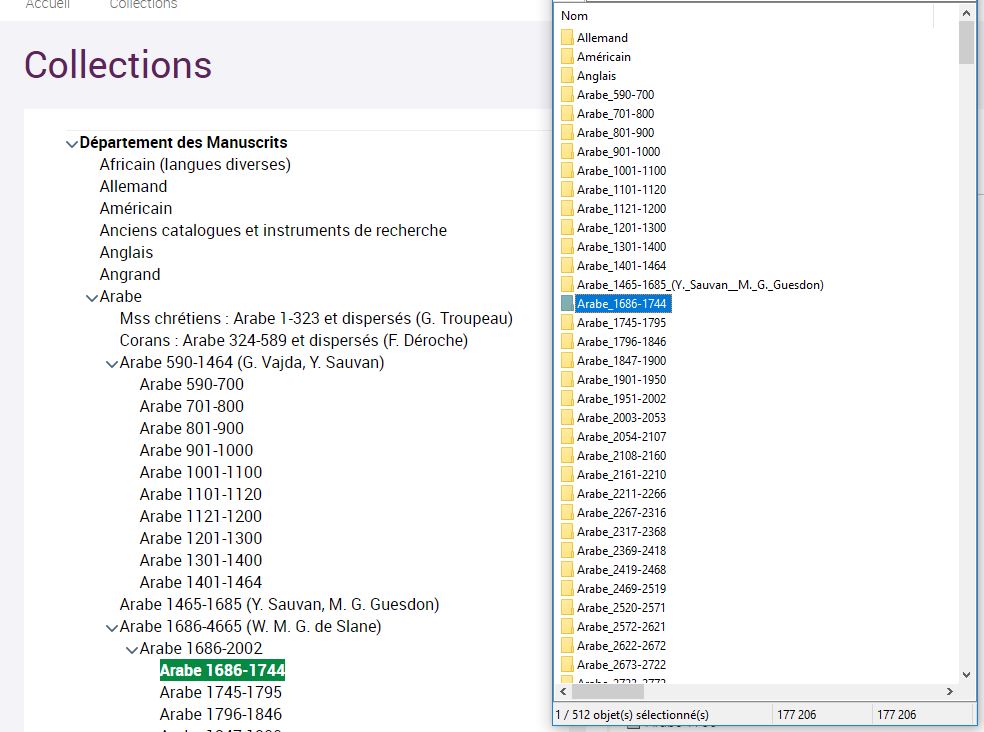Open Africain (langues diverses) collection link
This screenshot has width=984, height=732.
pos(195,164)
